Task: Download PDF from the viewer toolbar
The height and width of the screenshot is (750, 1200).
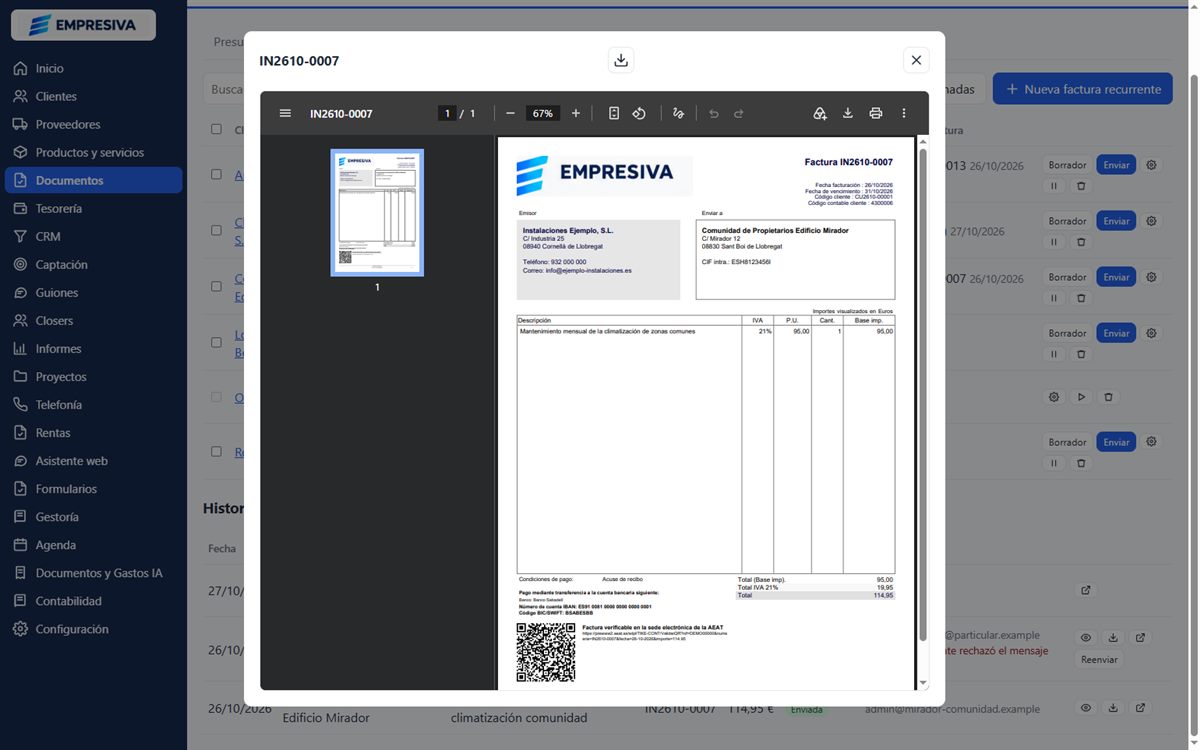Action: (848, 113)
